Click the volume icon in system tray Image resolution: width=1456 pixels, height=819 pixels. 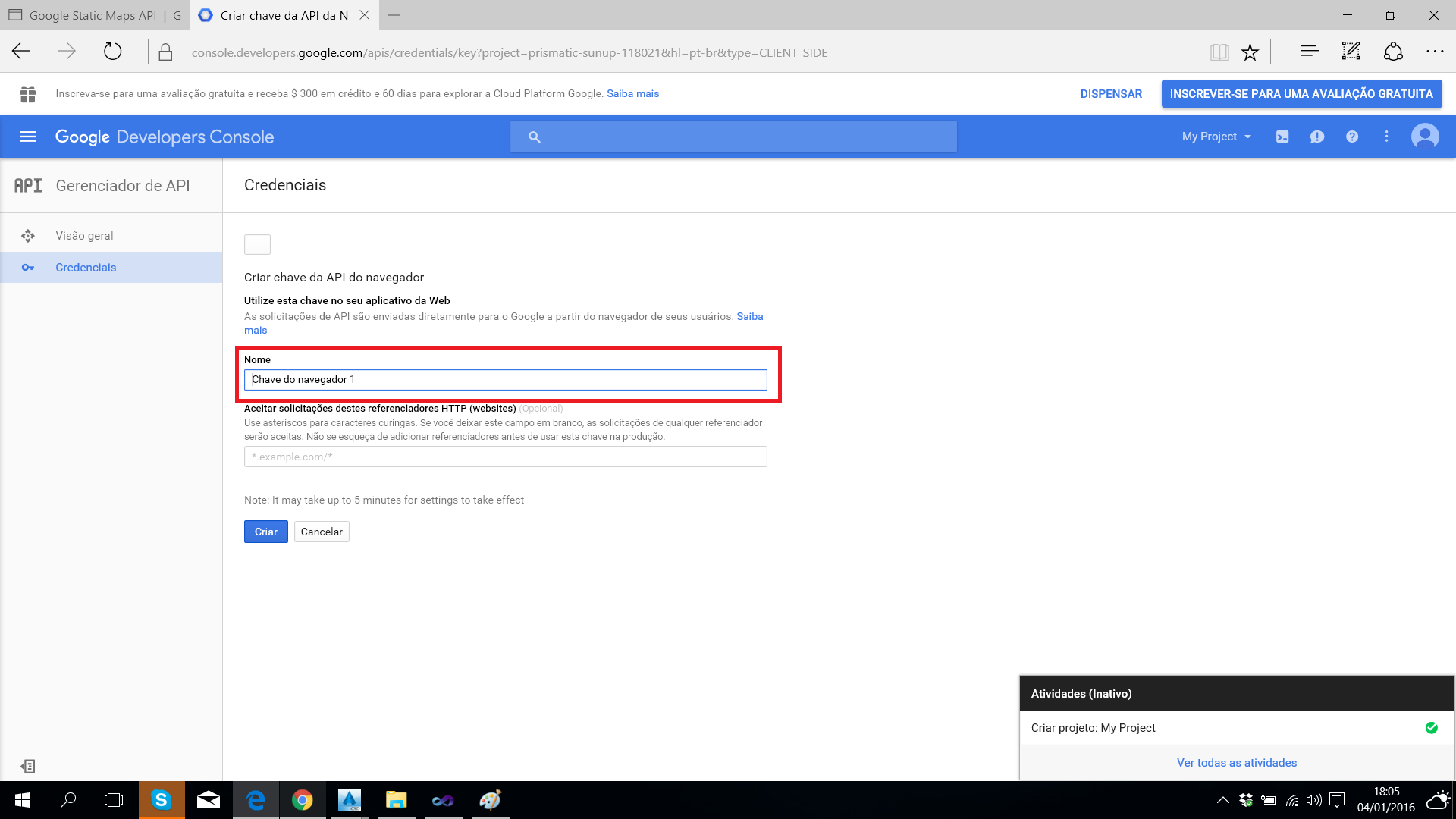pyautogui.click(x=1314, y=800)
